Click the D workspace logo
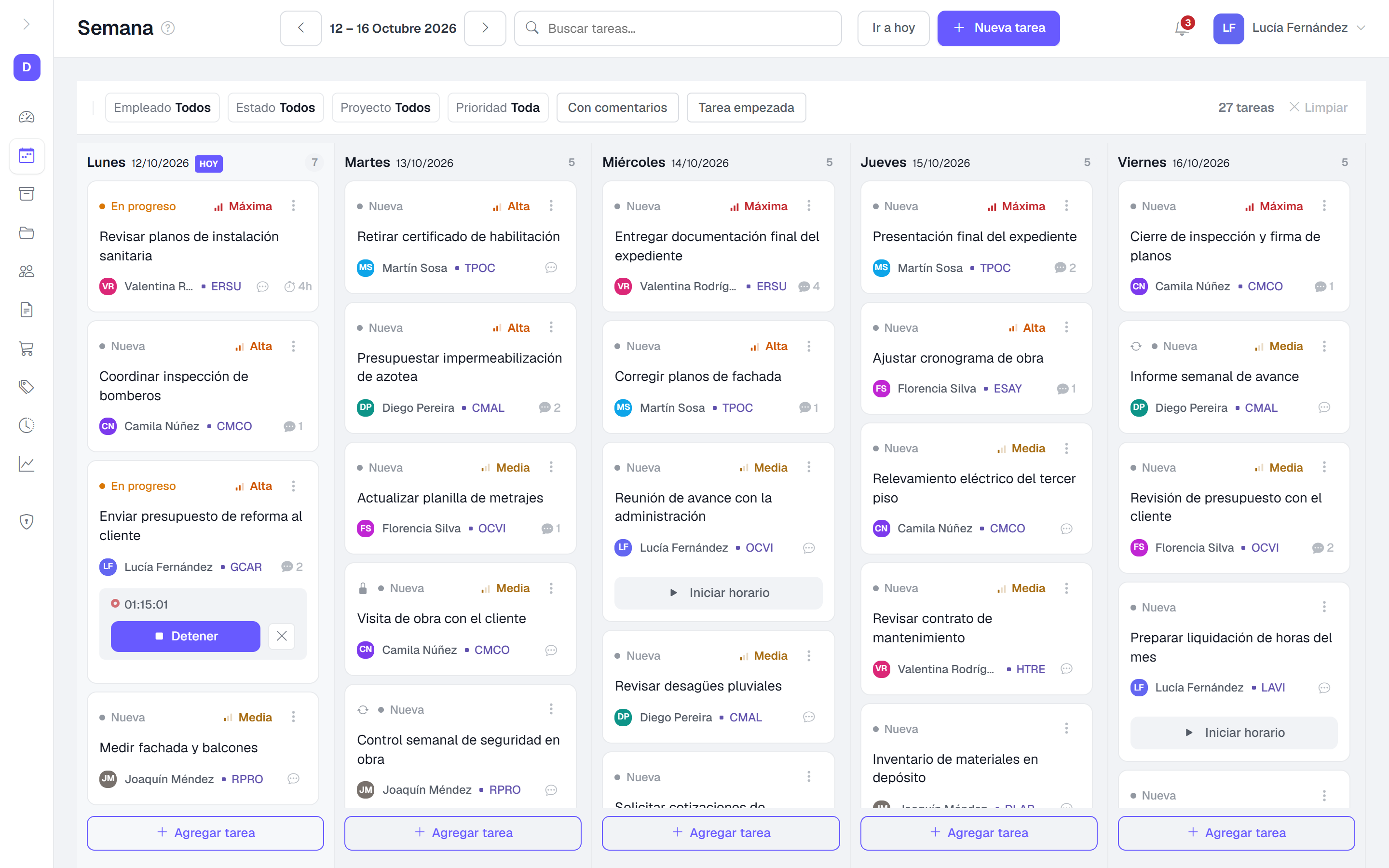 [x=27, y=67]
